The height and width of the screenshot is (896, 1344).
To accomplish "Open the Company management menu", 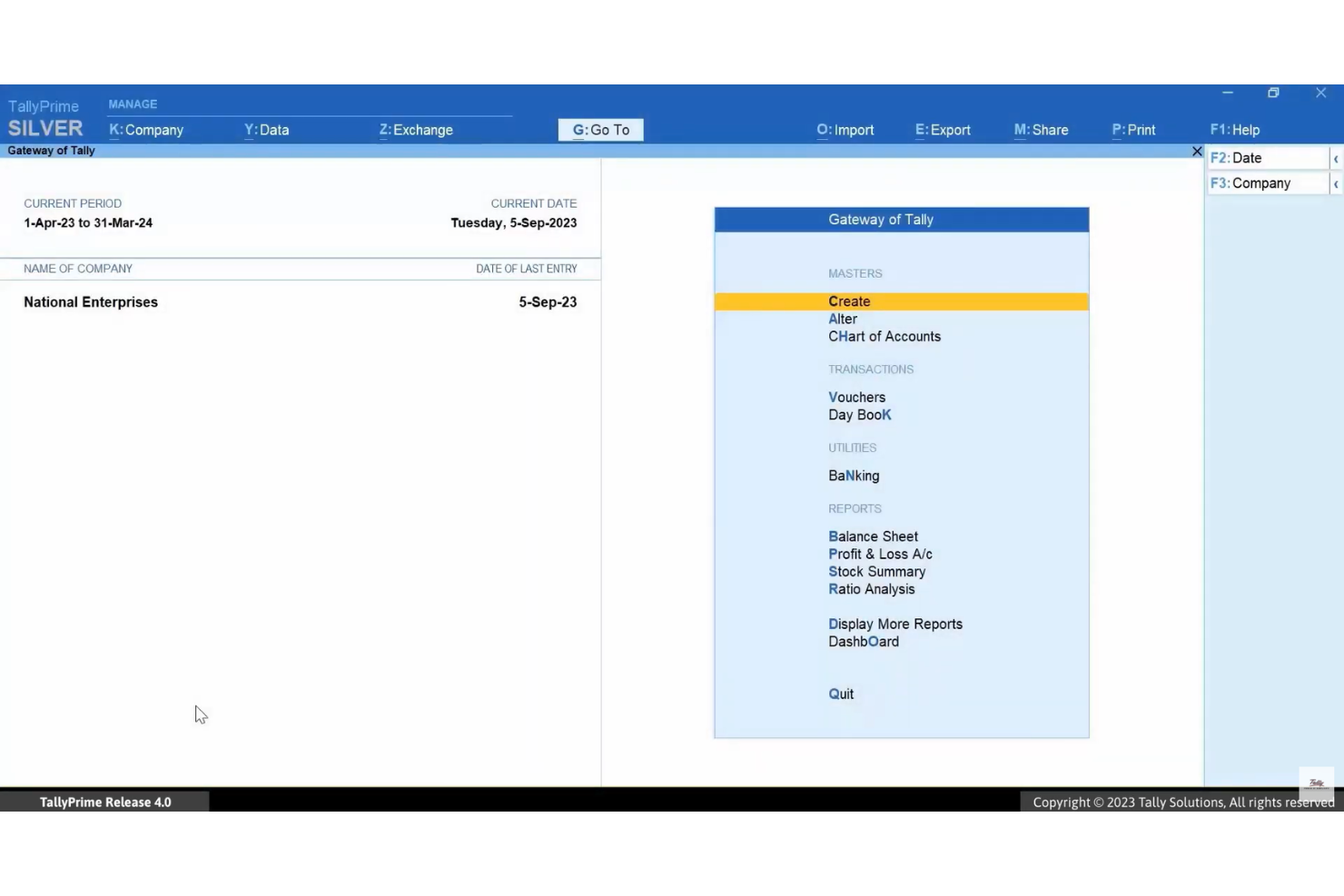I will 146,130.
